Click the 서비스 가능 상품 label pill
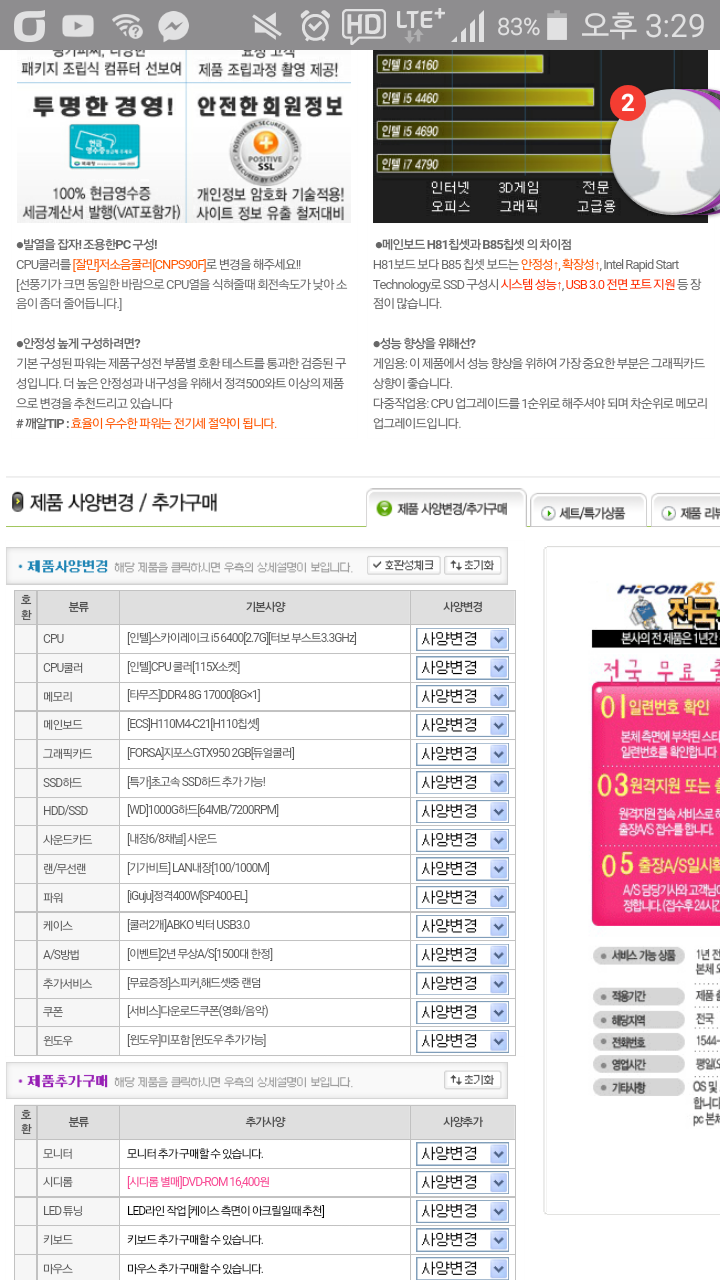Viewport: 720px width, 1280px height. coord(638,956)
